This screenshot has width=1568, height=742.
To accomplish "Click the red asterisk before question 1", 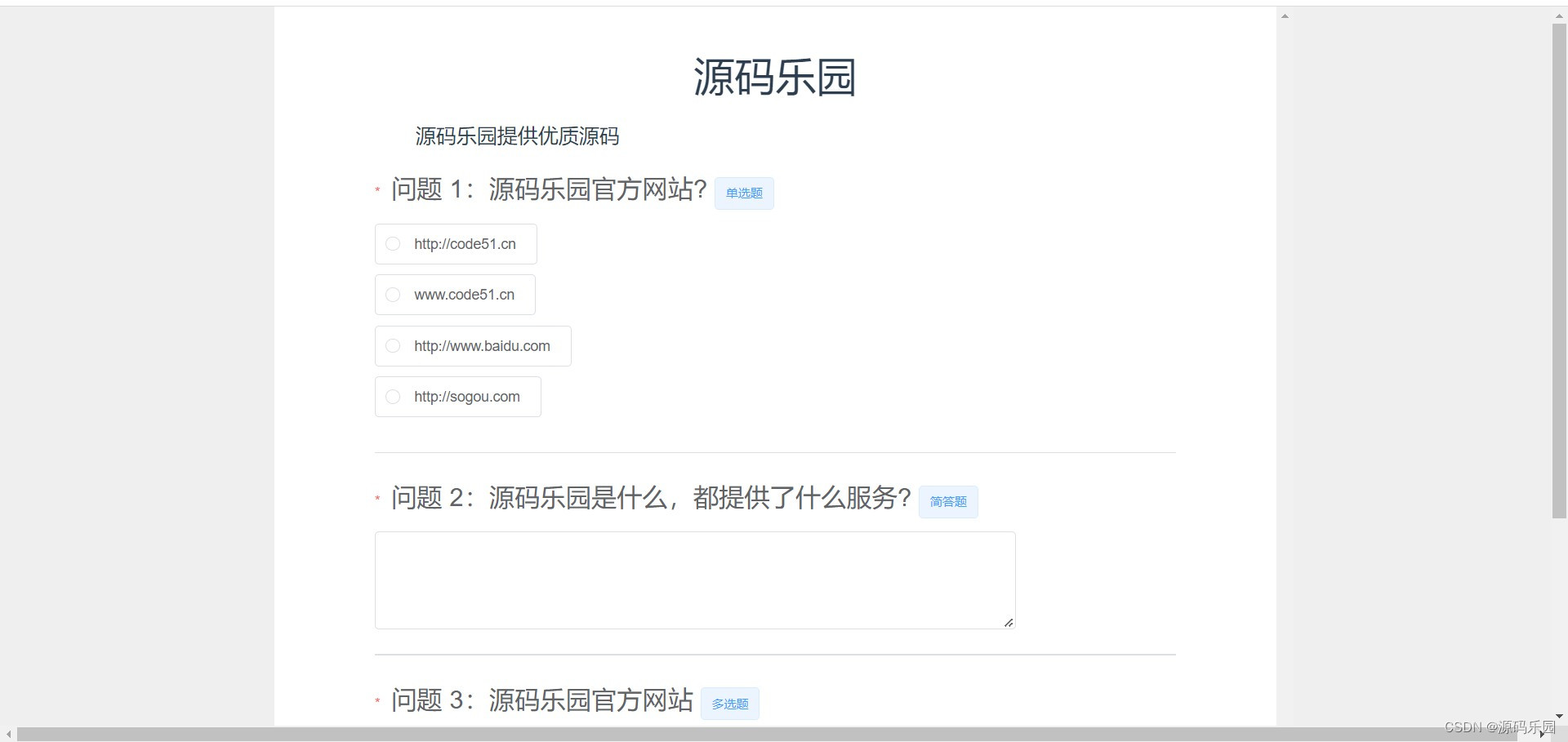I will click(377, 191).
